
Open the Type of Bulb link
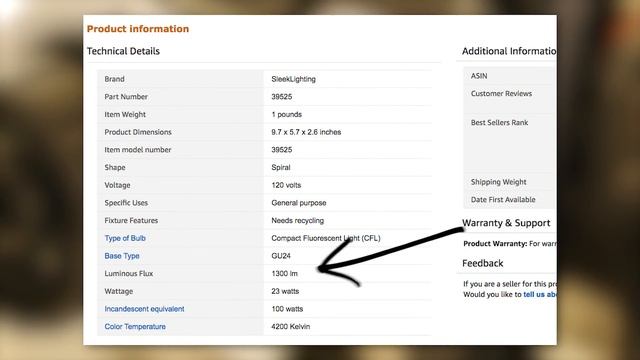coord(125,238)
